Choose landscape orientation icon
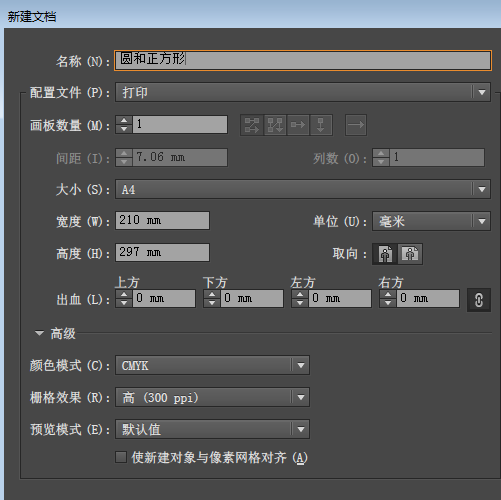The height and width of the screenshot is (500, 501). tap(410, 254)
